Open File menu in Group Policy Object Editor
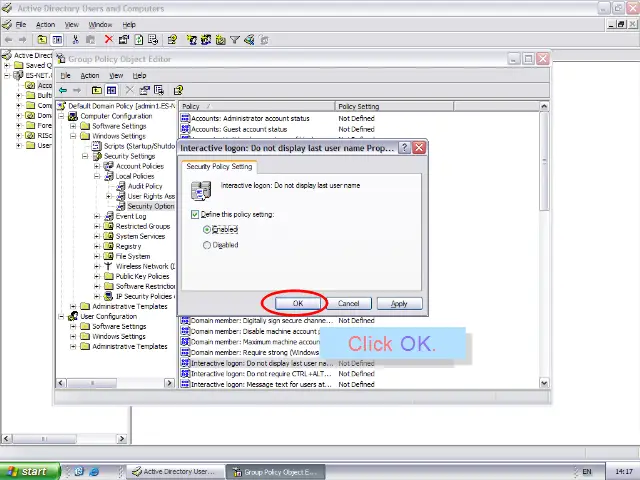Image resolution: width=640 pixels, height=480 pixels. coord(65,76)
